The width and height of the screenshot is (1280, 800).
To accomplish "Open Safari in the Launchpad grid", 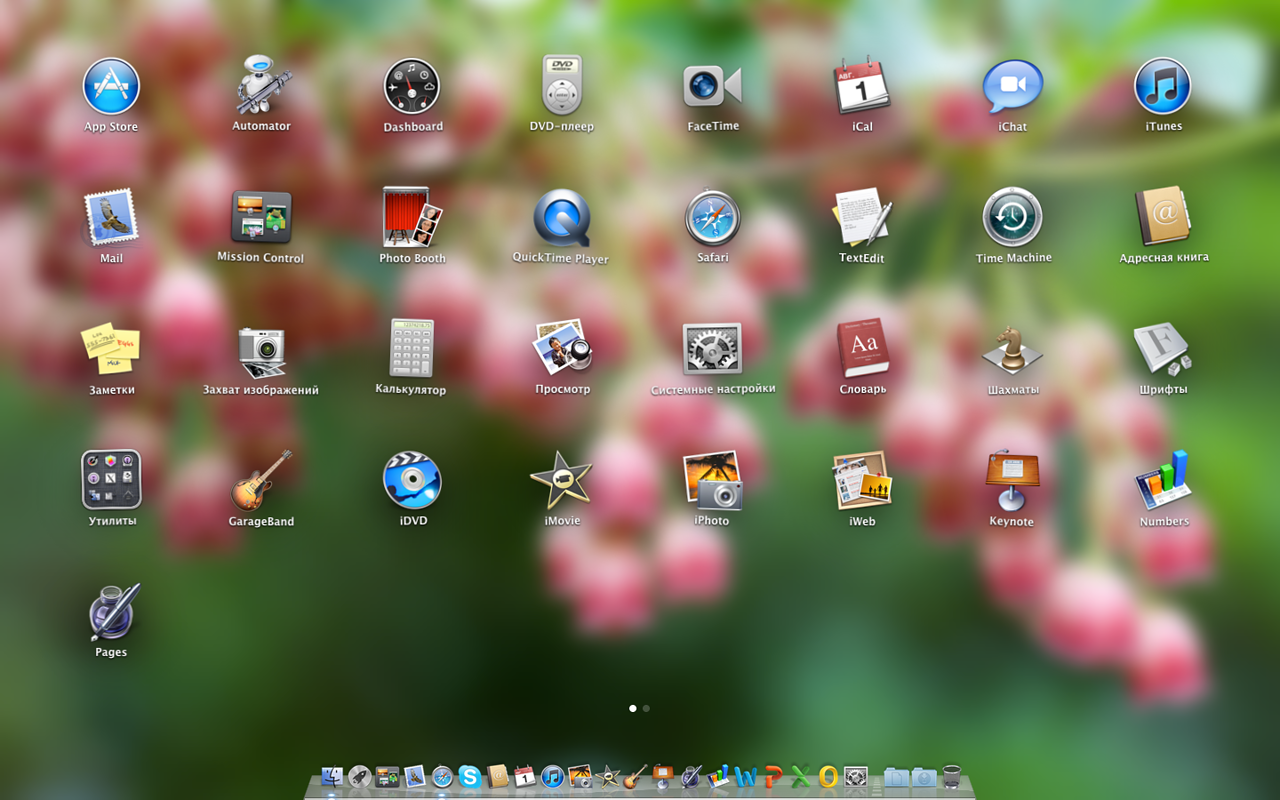I will tap(712, 217).
